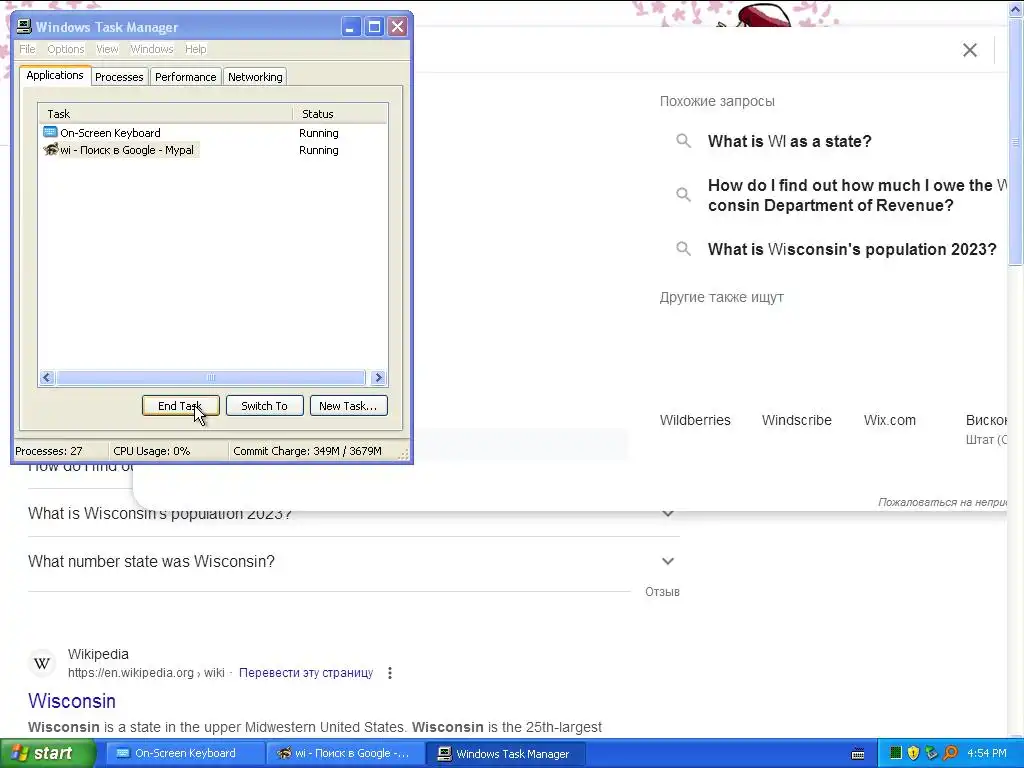The height and width of the screenshot is (768, 1024).
Task: Switch to the Processes tab
Action: [119, 77]
